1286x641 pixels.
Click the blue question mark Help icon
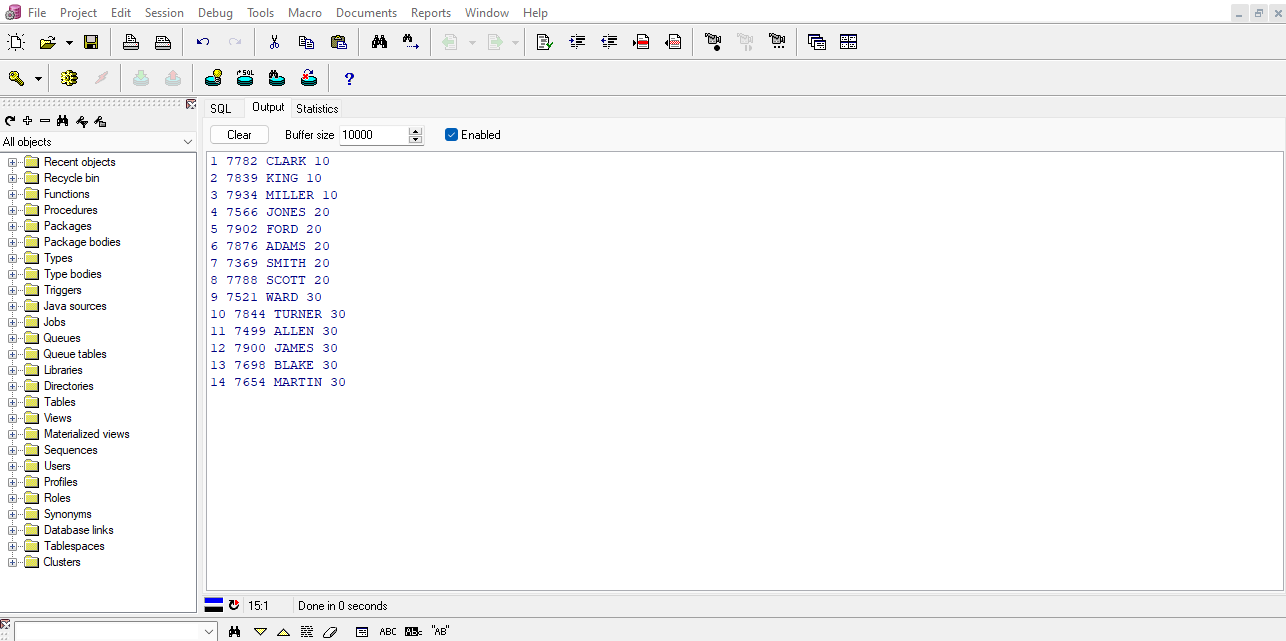point(349,78)
